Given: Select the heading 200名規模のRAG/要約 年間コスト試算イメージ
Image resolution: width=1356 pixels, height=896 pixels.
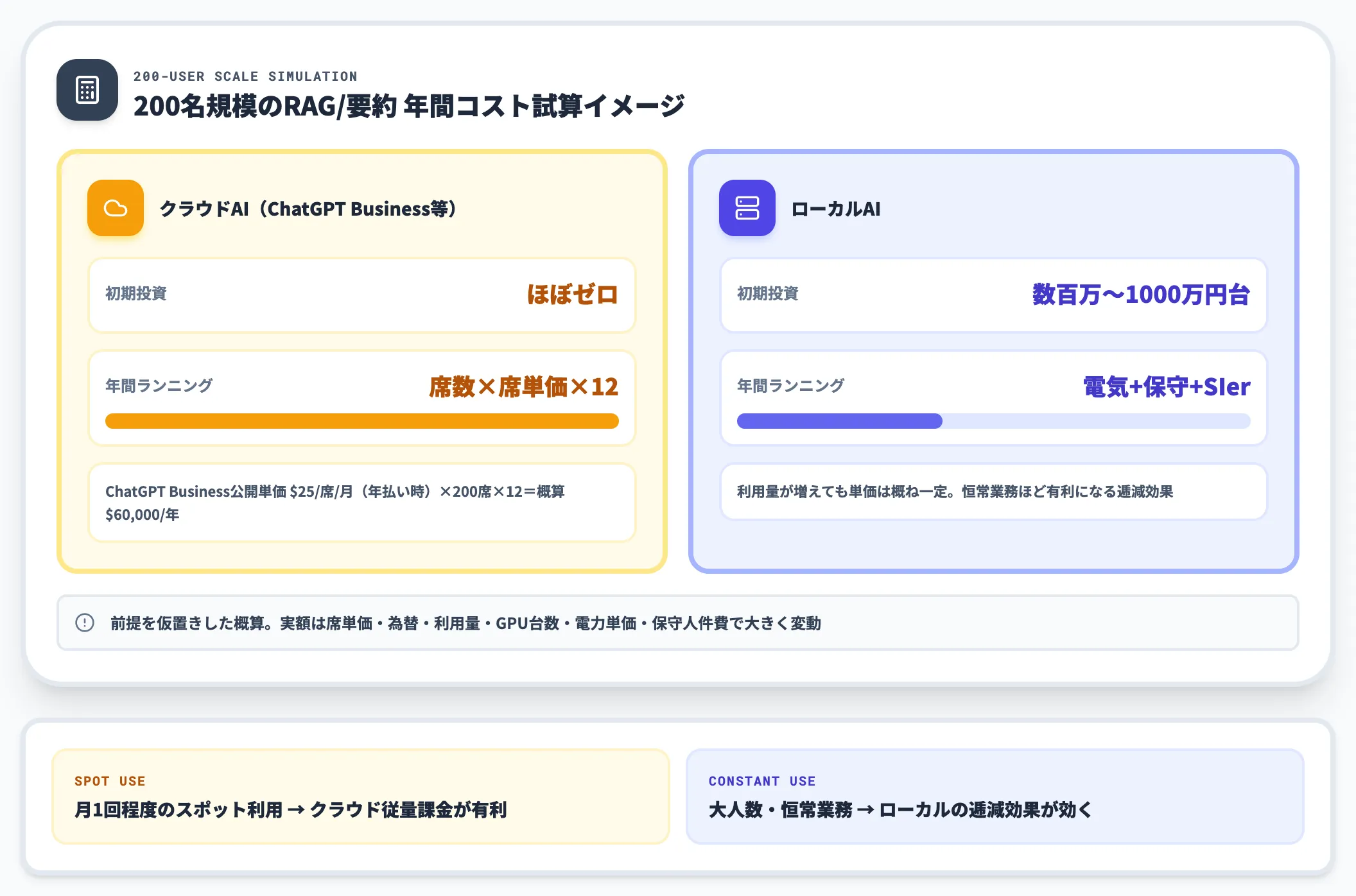Looking at the screenshot, I should pyautogui.click(x=409, y=106).
